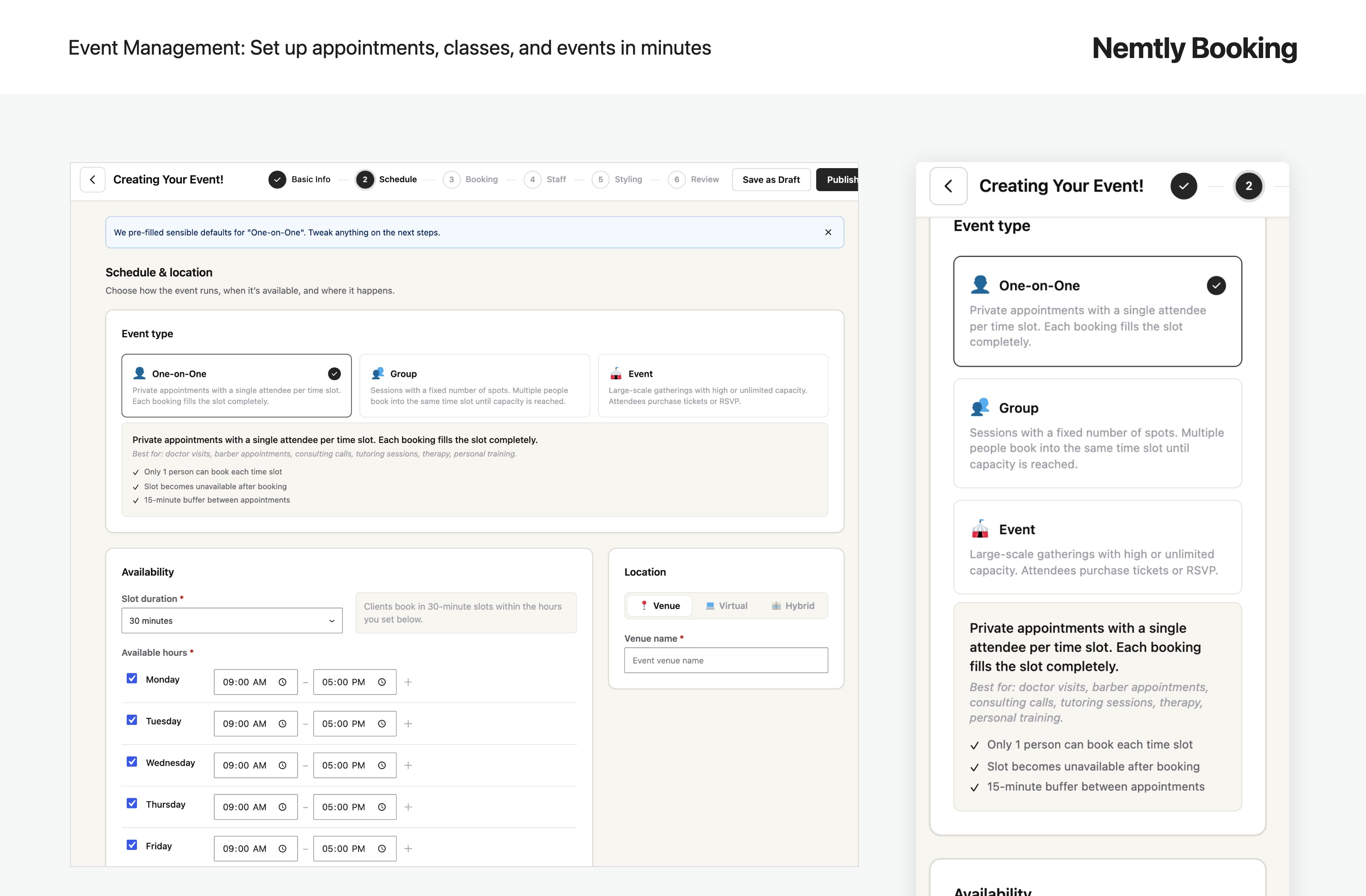Image resolution: width=1366 pixels, height=896 pixels.
Task: Click the Nemtly Booking brand title
Action: [1194, 48]
